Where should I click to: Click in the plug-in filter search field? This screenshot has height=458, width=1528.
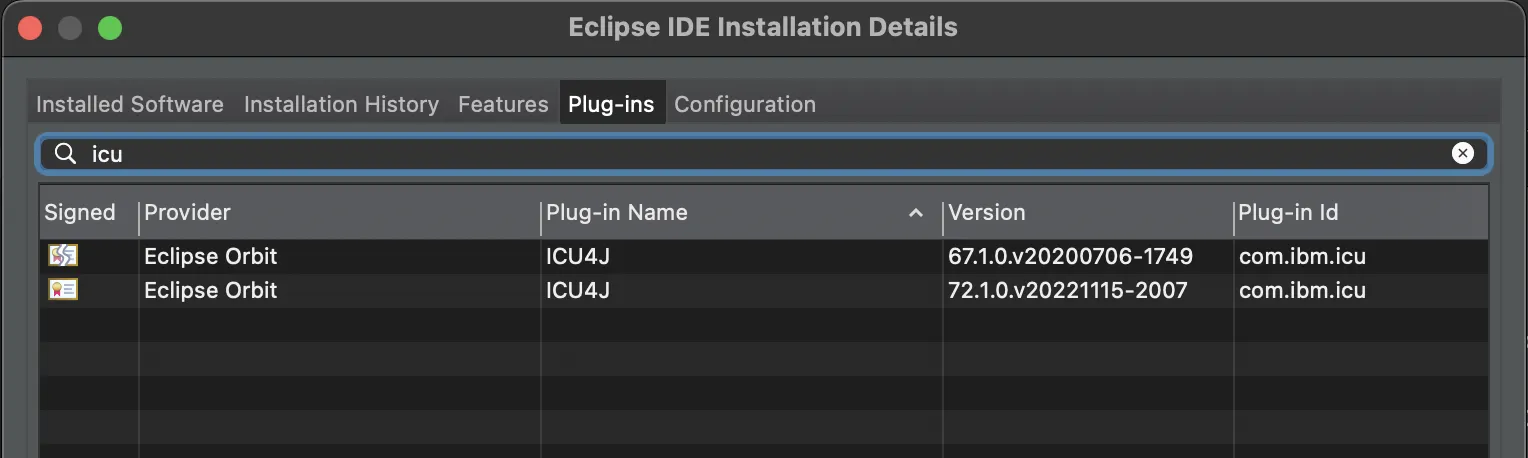click(x=760, y=154)
